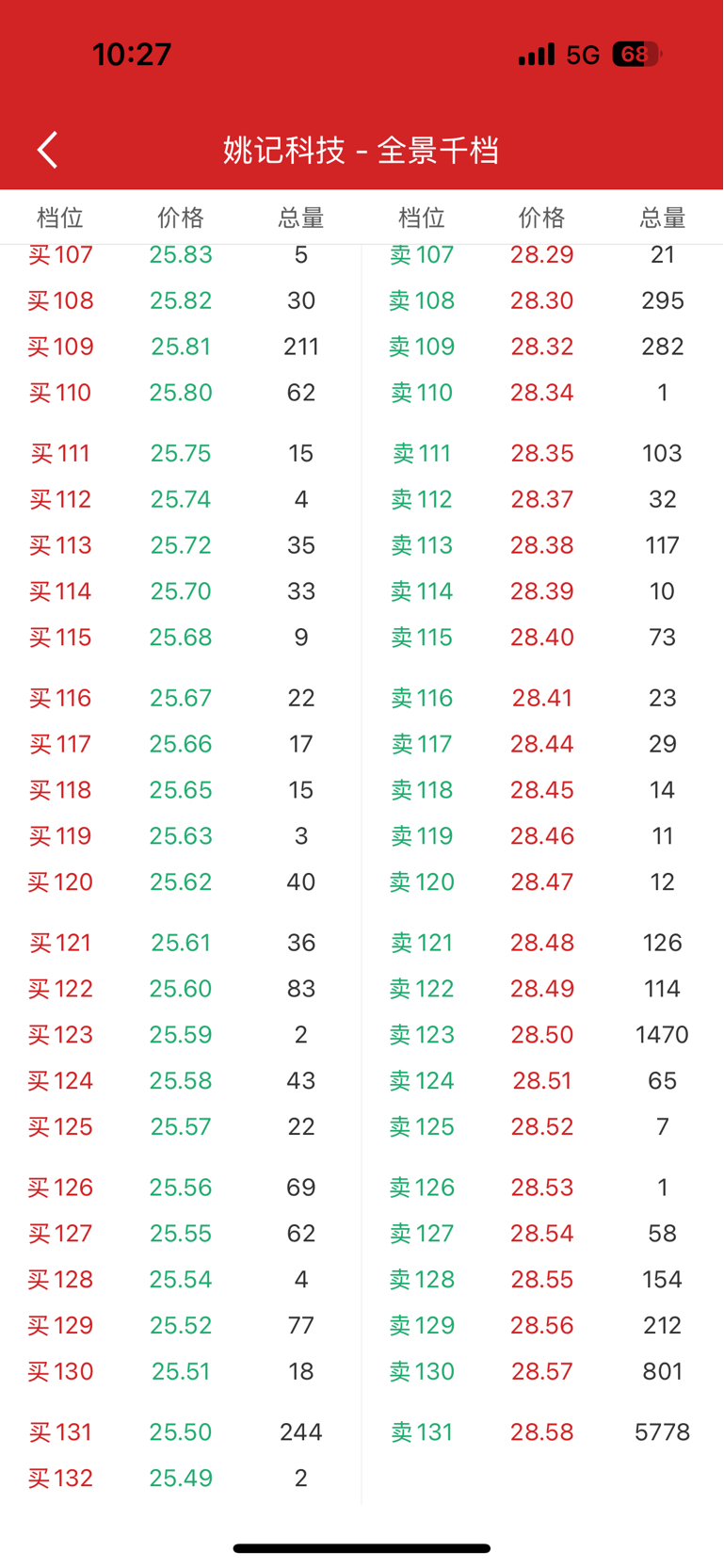Select the 卖 108 row label
The width and height of the screenshot is (724, 1568).
tap(422, 300)
